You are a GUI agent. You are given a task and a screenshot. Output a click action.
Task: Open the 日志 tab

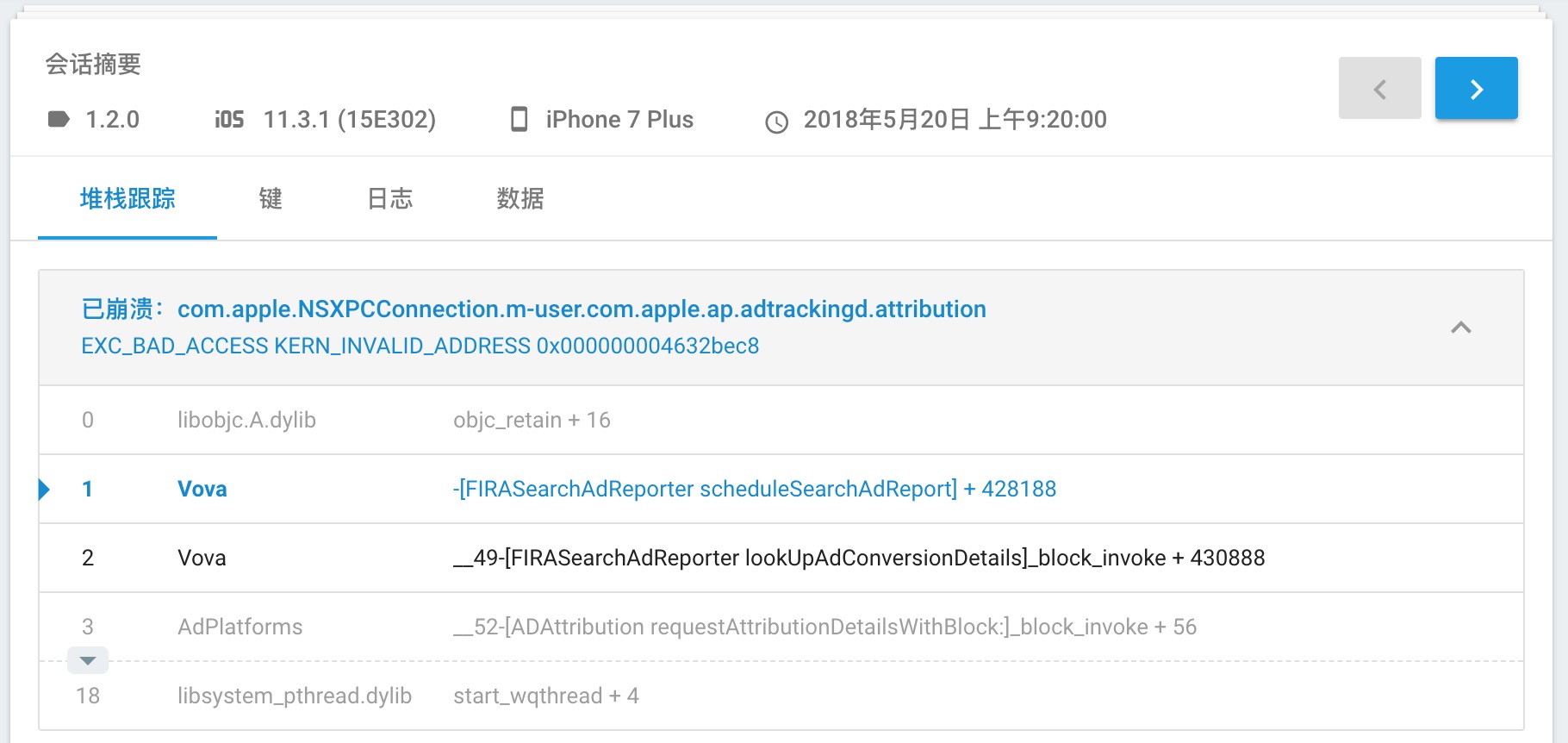pos(389,198)
